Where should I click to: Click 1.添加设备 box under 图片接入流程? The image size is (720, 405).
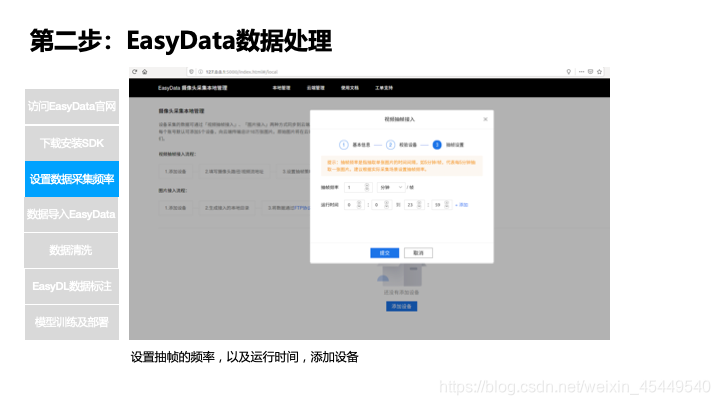[x=175, y=208]
